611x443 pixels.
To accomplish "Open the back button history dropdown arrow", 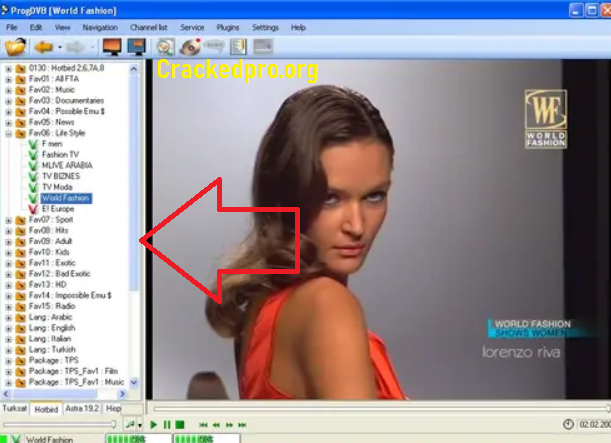I will [x=60, y=48].
